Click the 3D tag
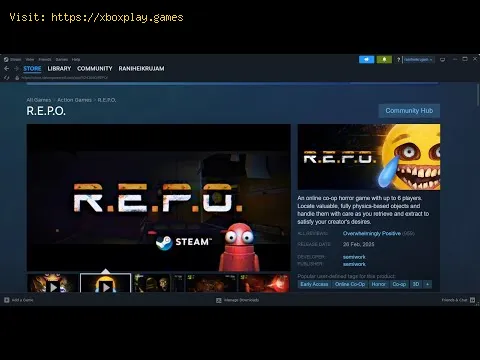Viewport: 480px width, 360px height. (x=416, y=284)
